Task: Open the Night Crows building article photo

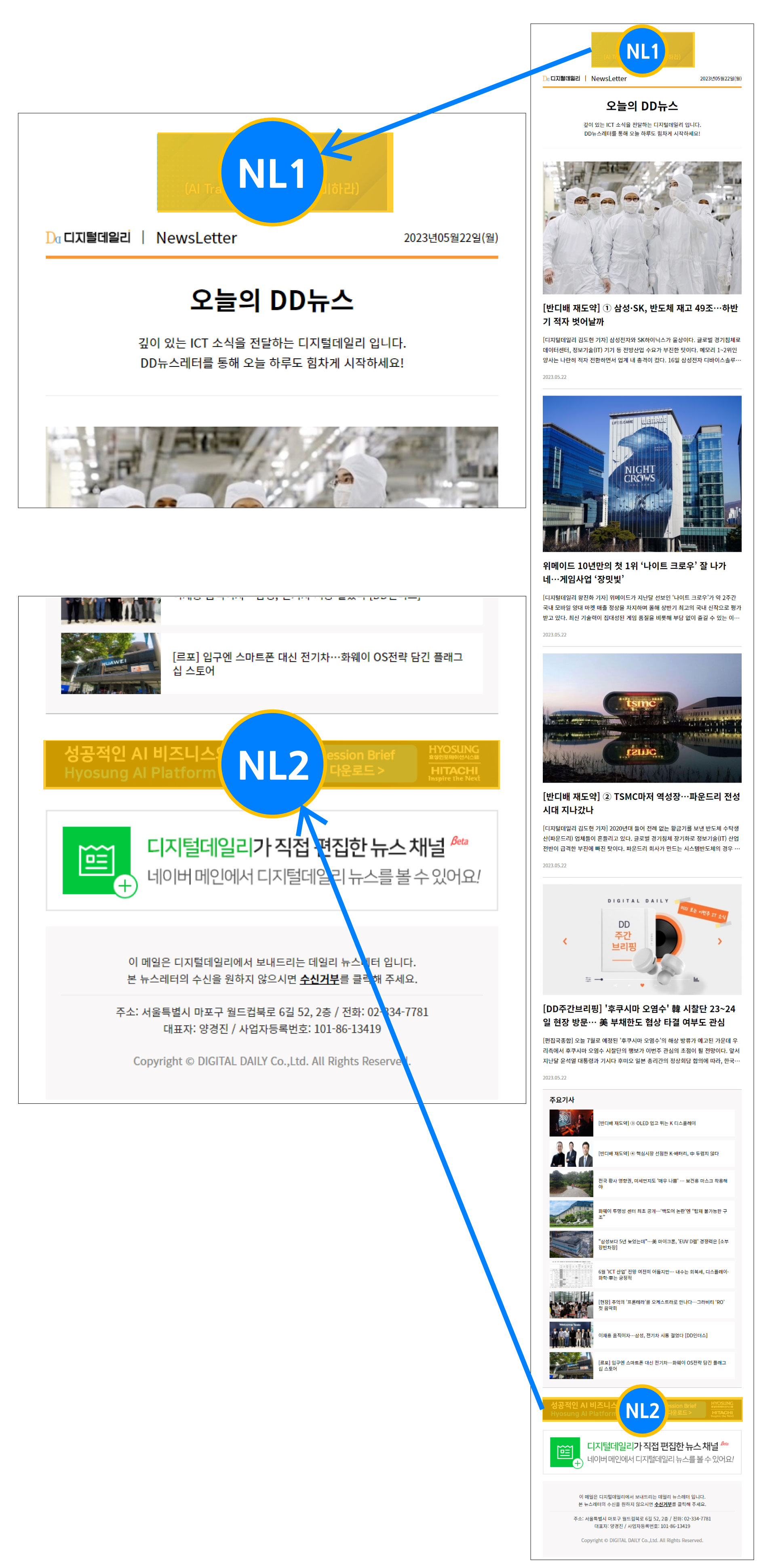Action: 641,473
